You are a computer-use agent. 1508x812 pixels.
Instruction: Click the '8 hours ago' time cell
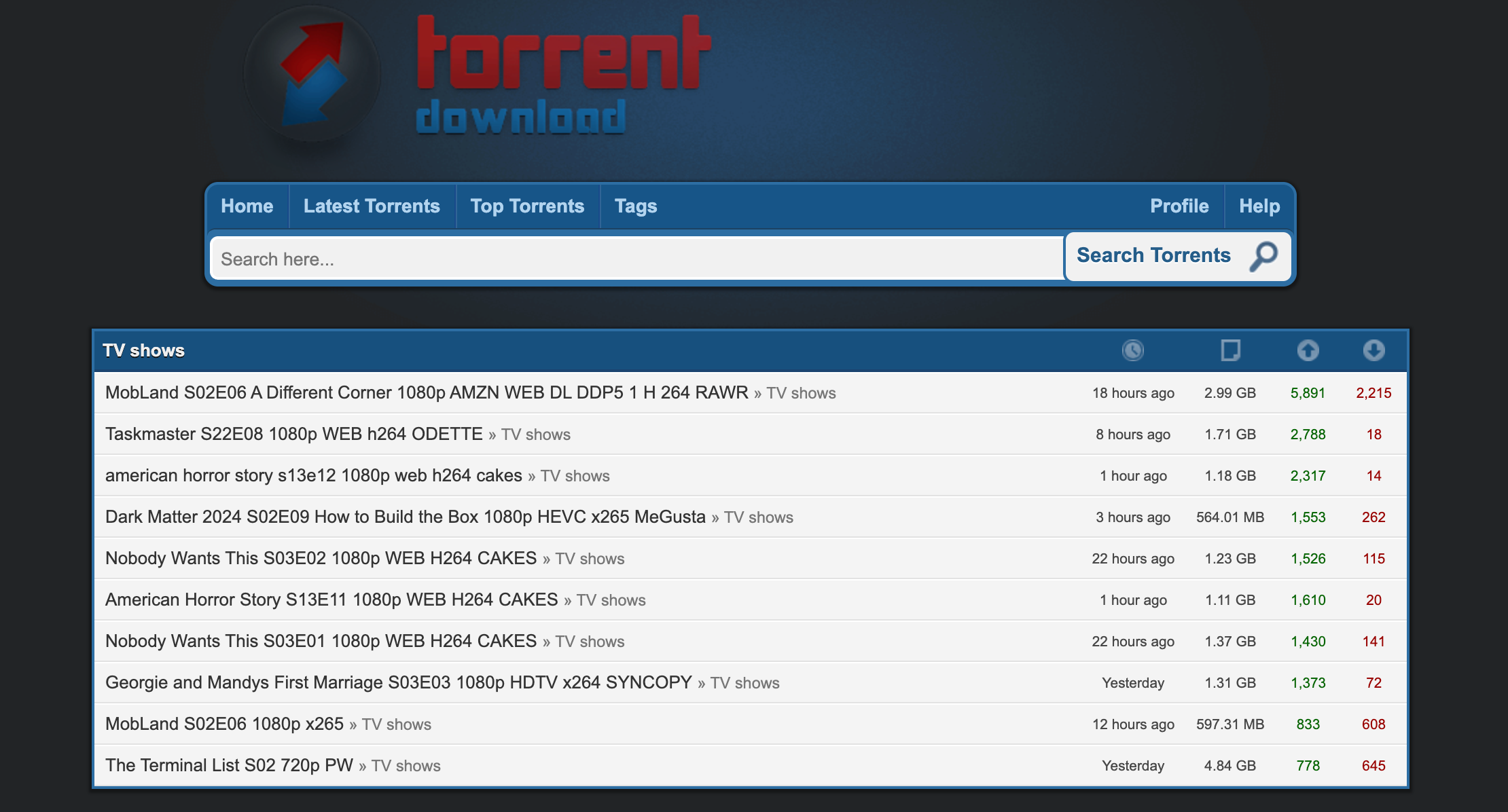[x=1133, y=435]
